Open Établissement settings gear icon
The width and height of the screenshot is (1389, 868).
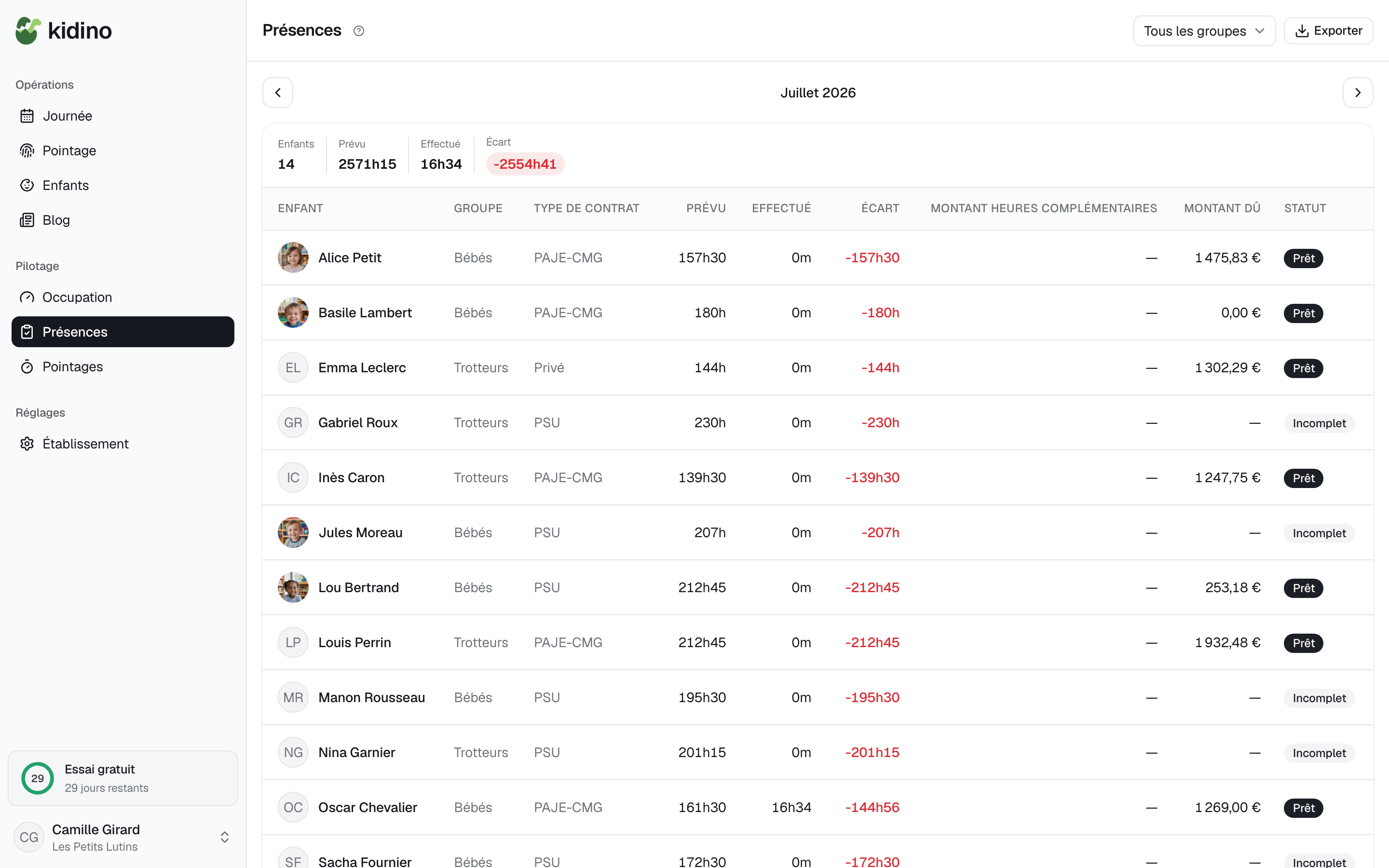(x=27, y=444)
